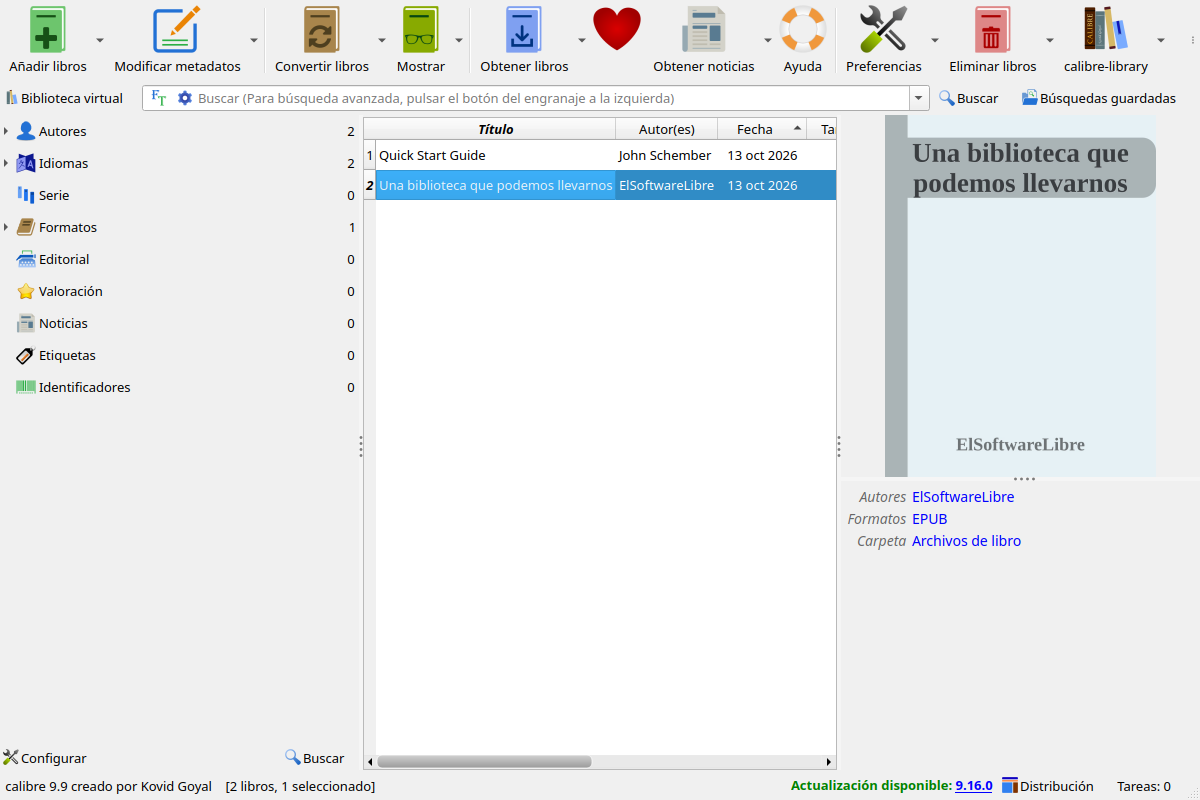
Task: Click the Fecha column header
Action: coord(762,129)
